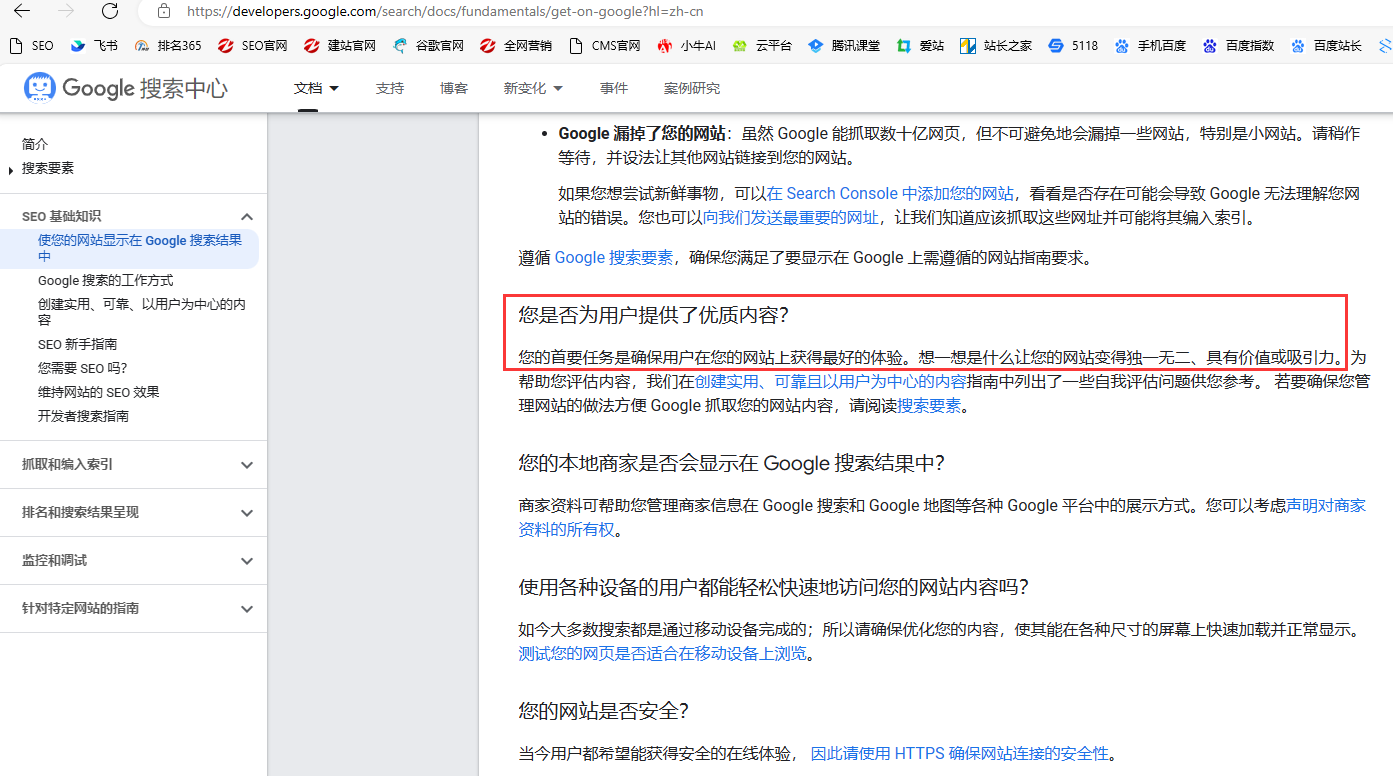
Task: Open the 全网营销 bookmark
Action: click(516, 46)
